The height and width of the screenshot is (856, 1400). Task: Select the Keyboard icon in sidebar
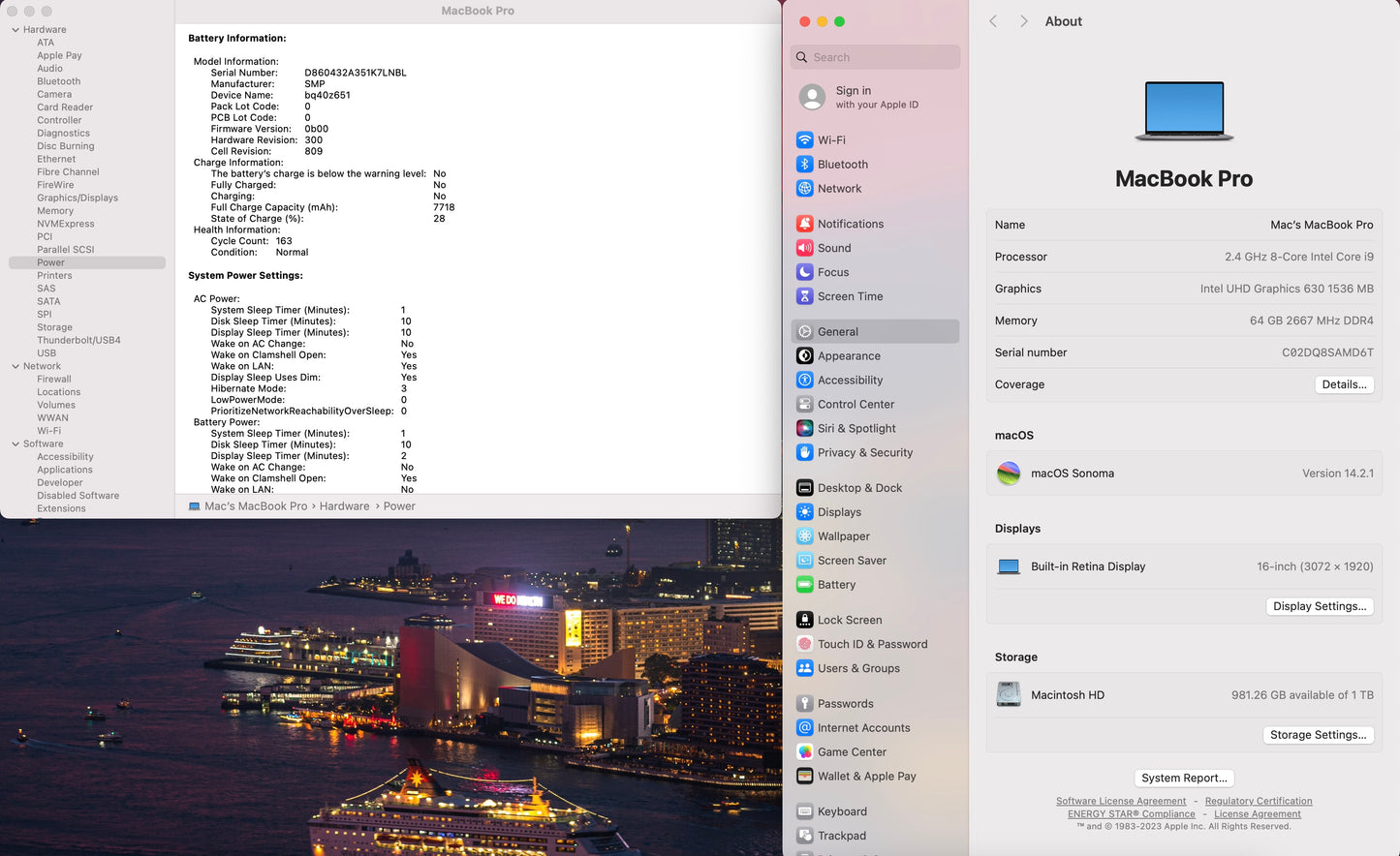coord(804,811)
